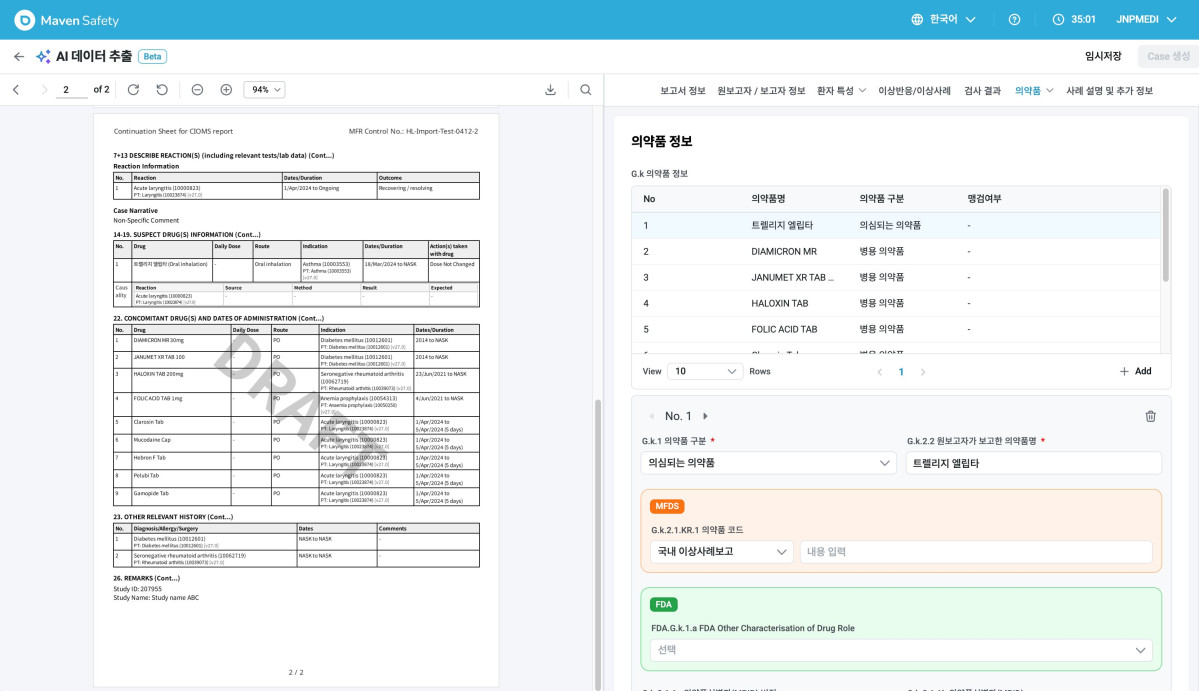The width and height of the screenshot is (1199, 691).
Task: Switch to the 검사 결과 tab
Action: click(x=982, y=90)
